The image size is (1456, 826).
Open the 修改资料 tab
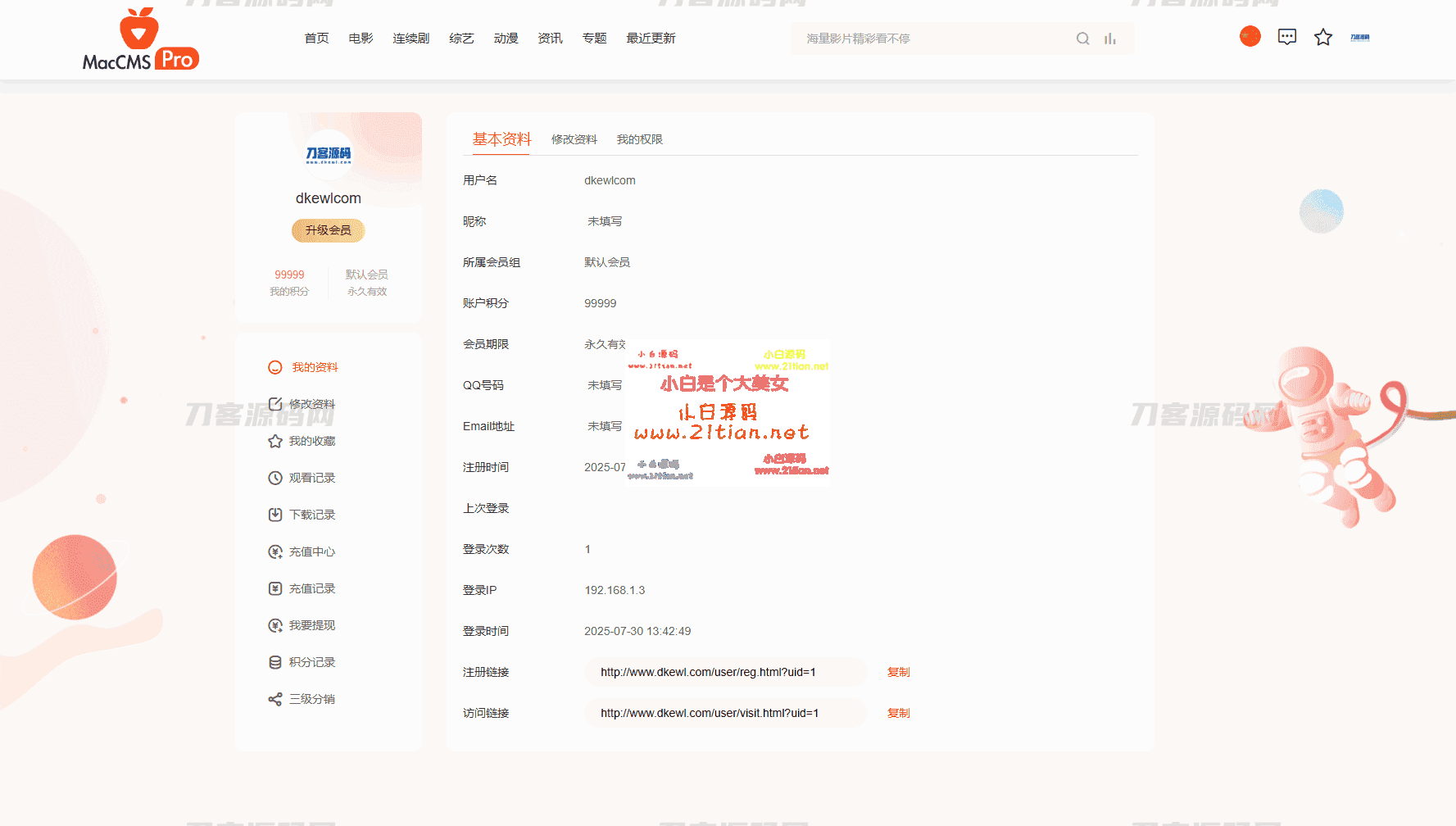coord(574,139)
